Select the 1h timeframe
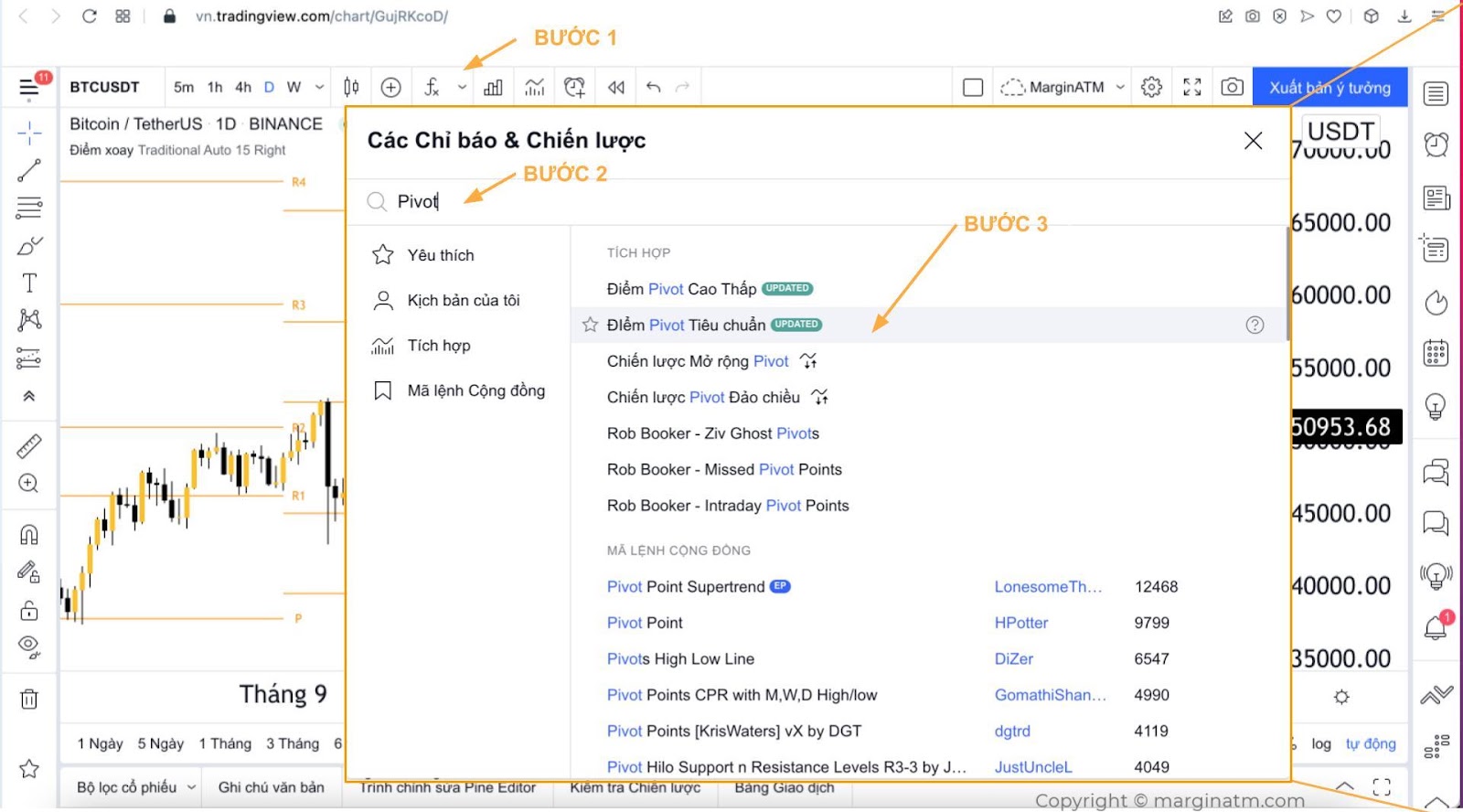This screenshot has height=812, width=1463. (215, 87)
